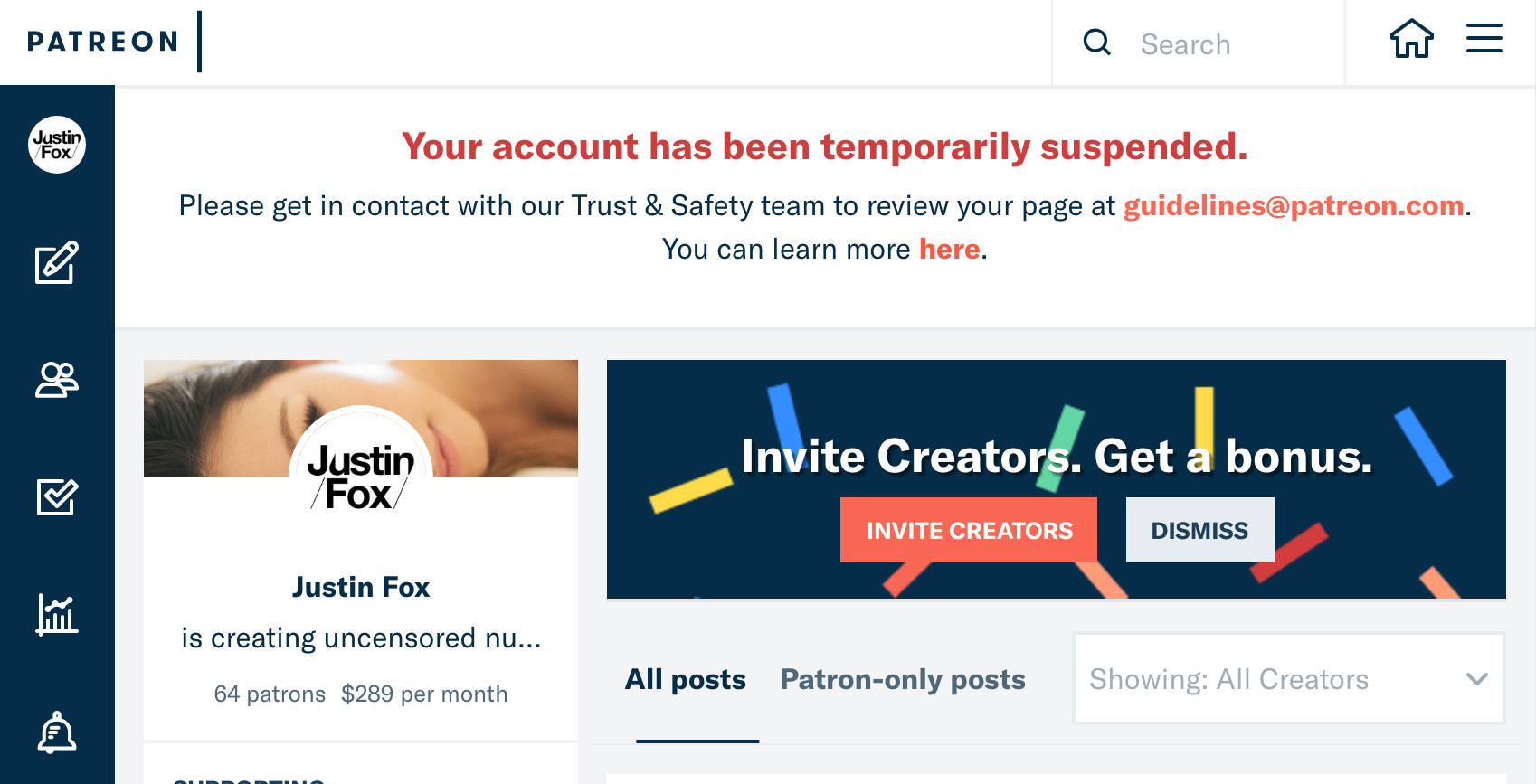Click the guidelines@patreon.com email link
Image resolution: width=1536 pixels, height=784 pixels.
[x=1293, y=206]
